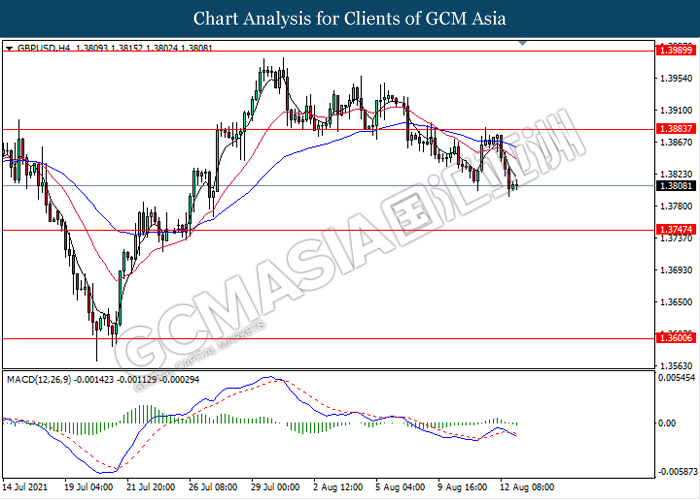This screenshot has height=500, width=700.
Task: Click the 1.39540 price scale value
Action: pos(676,79)
